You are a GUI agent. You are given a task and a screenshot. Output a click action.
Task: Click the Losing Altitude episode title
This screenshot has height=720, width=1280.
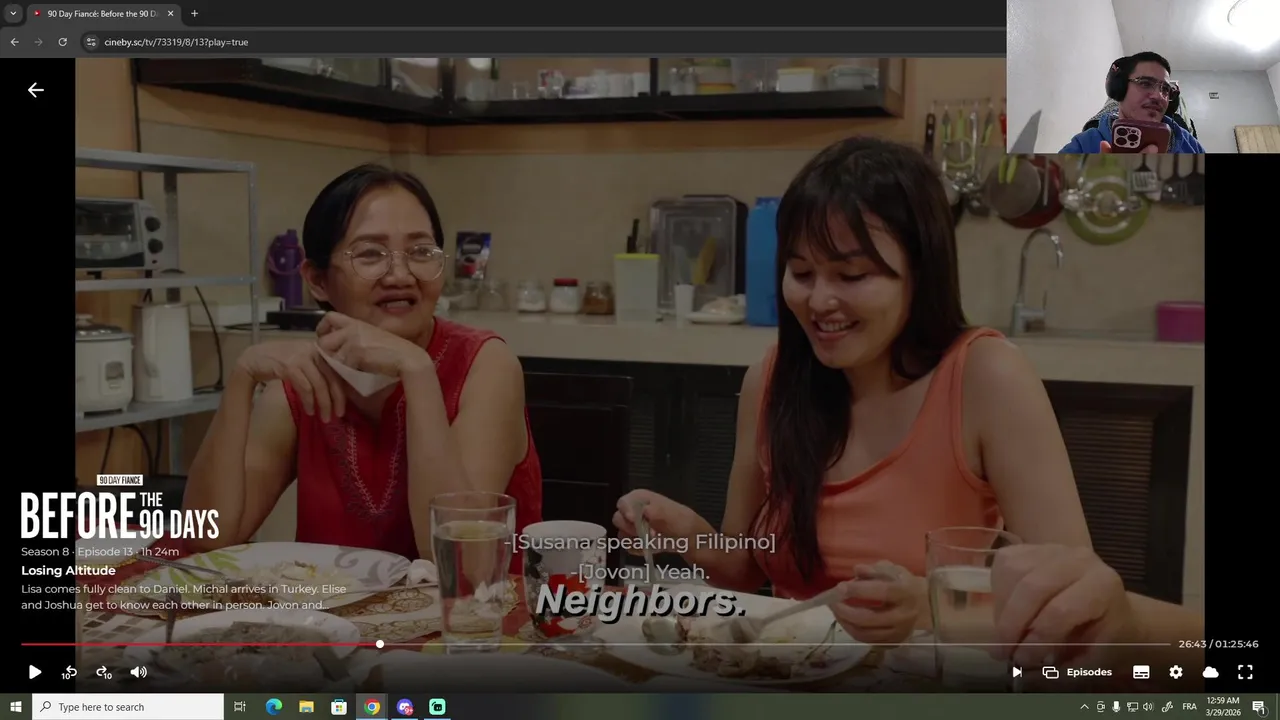pos(68,570)
